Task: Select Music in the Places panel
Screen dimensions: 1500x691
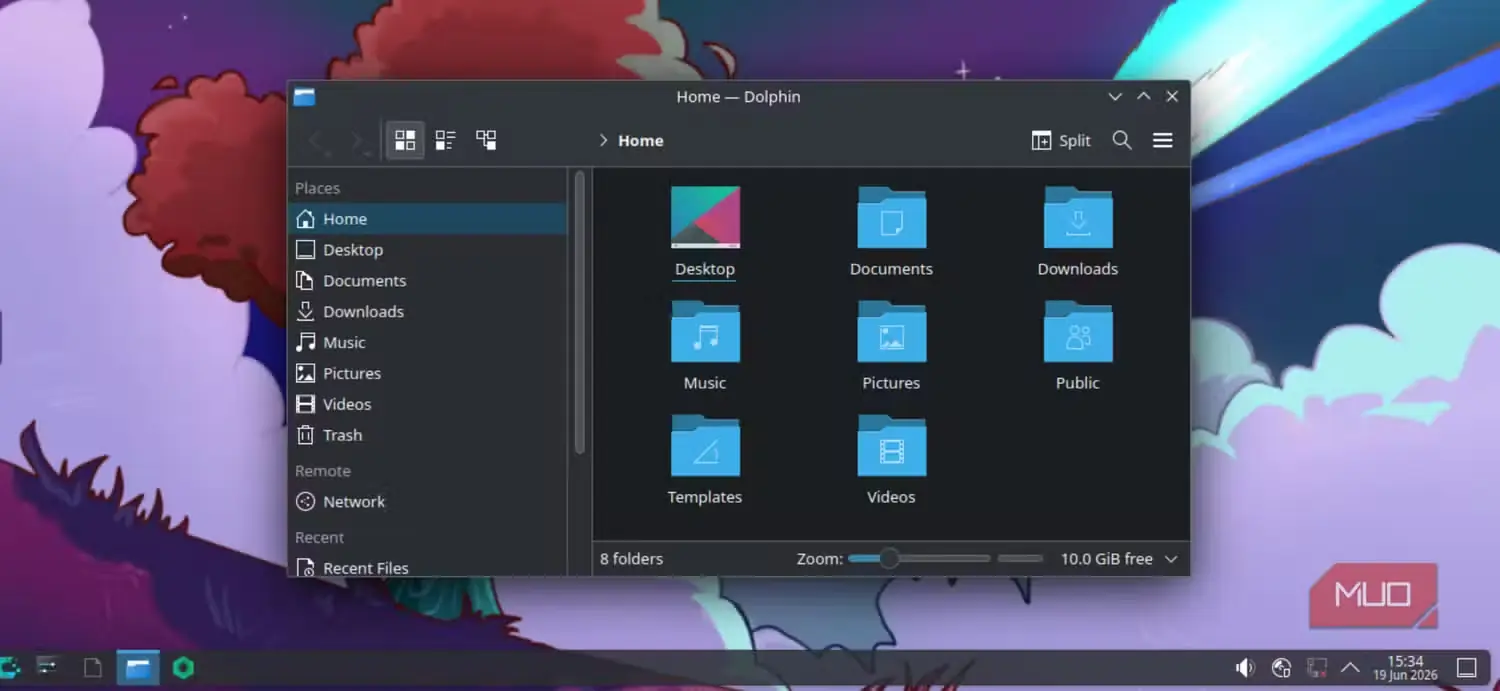Action: 428,343
